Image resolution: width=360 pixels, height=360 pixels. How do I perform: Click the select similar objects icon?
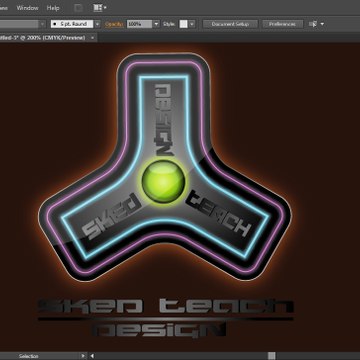pyautogui.click(x=313, y=24)
